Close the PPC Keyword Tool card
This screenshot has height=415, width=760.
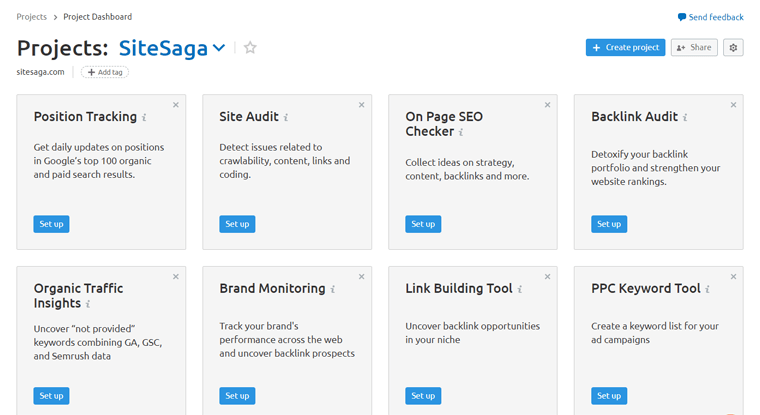pyautogui.click(x=733, y=276)
